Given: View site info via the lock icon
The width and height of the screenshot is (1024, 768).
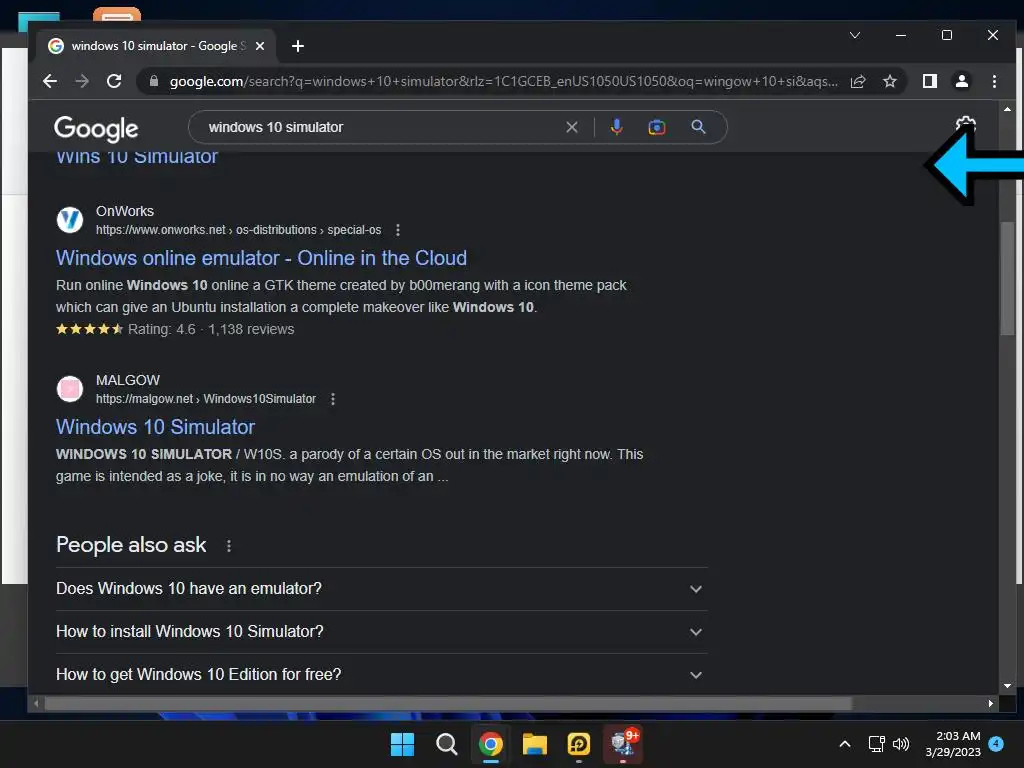Looking at the screenshot, I should pyautogui.click(x=154, y=81).
